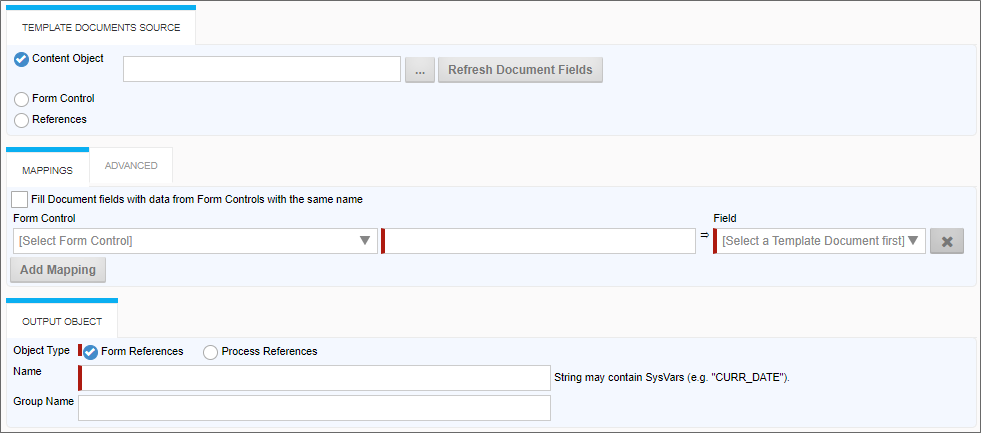The height and width of the screenshot is (433, 981).
Task: Click the mapping value text field
Action: tap(539, 241)
